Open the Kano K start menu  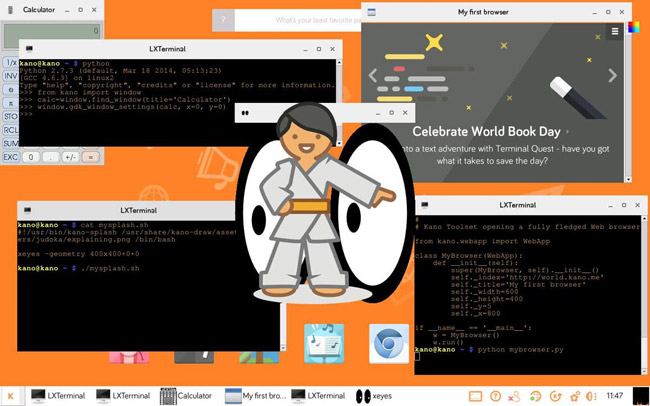[11, 396]
